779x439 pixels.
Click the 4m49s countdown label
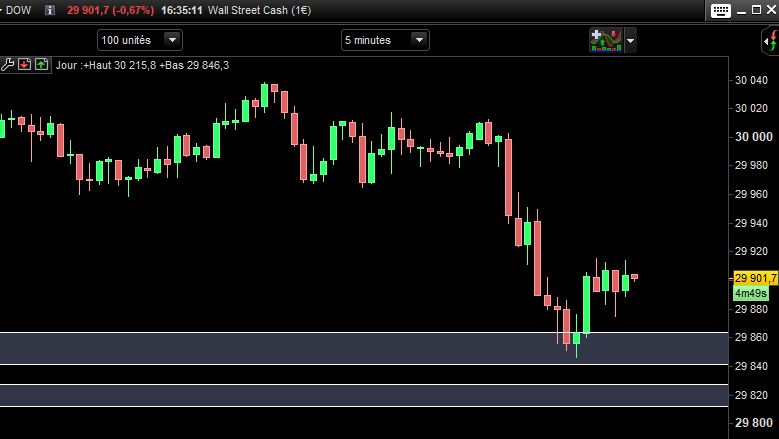click(751, 293)
